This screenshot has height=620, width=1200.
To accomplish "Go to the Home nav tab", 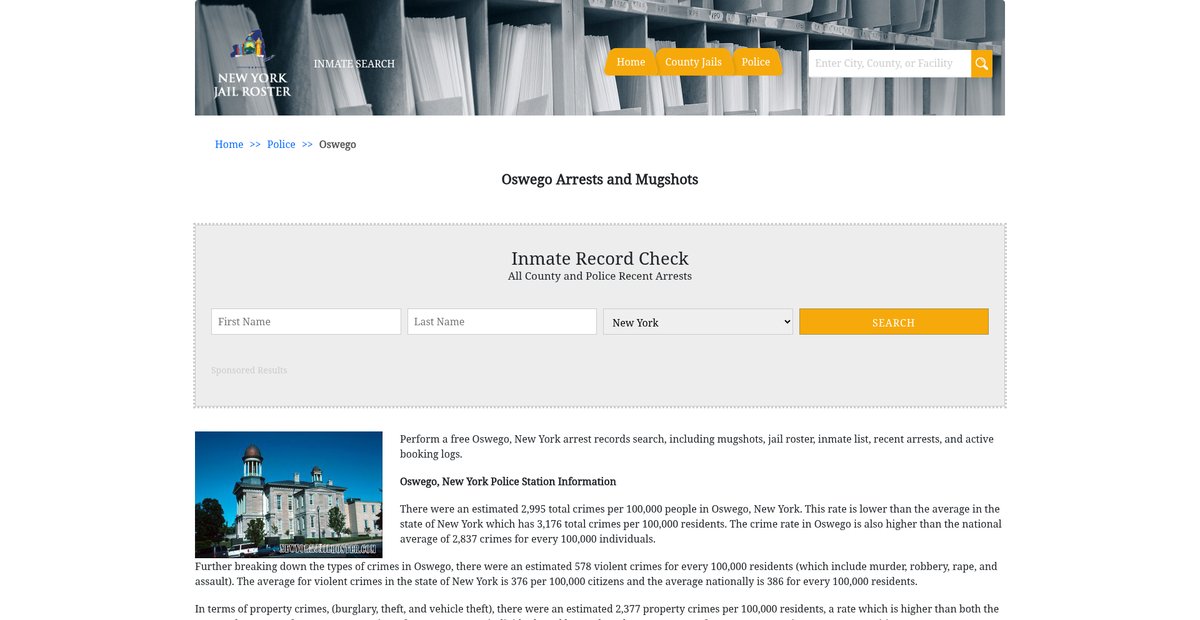I will [631, 62].
